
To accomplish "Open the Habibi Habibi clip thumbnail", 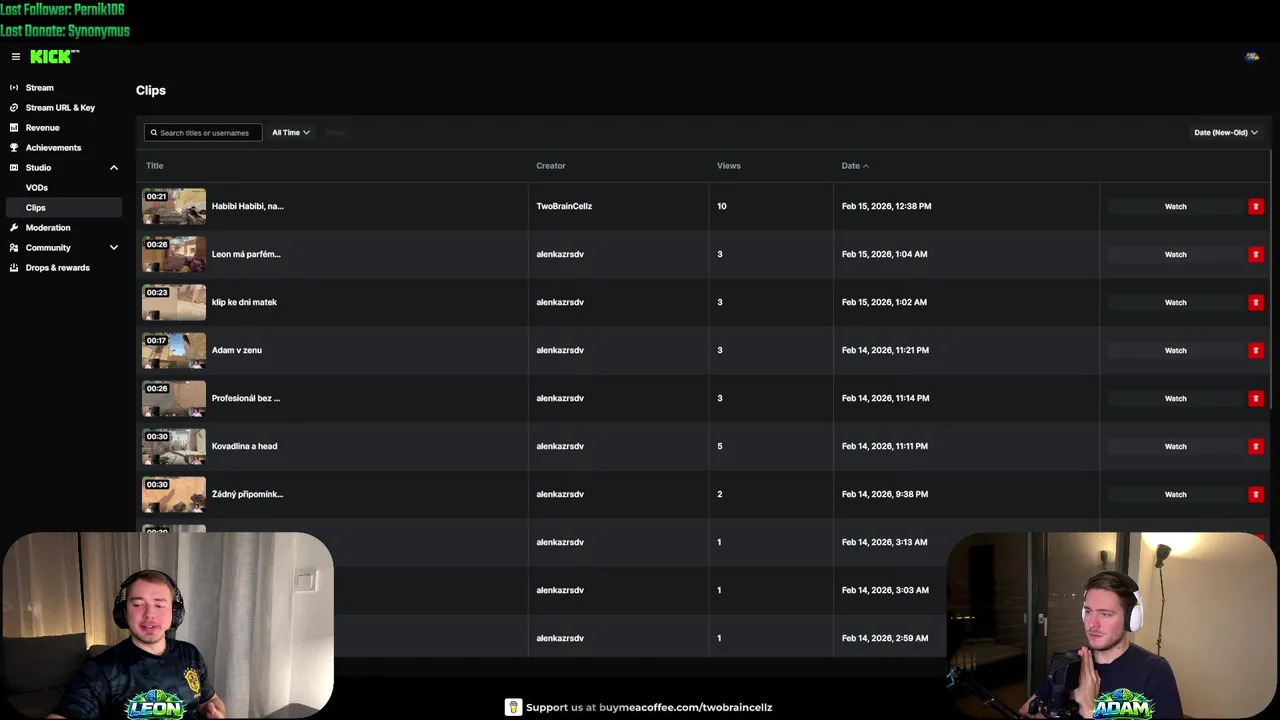I will click(174, 206).
